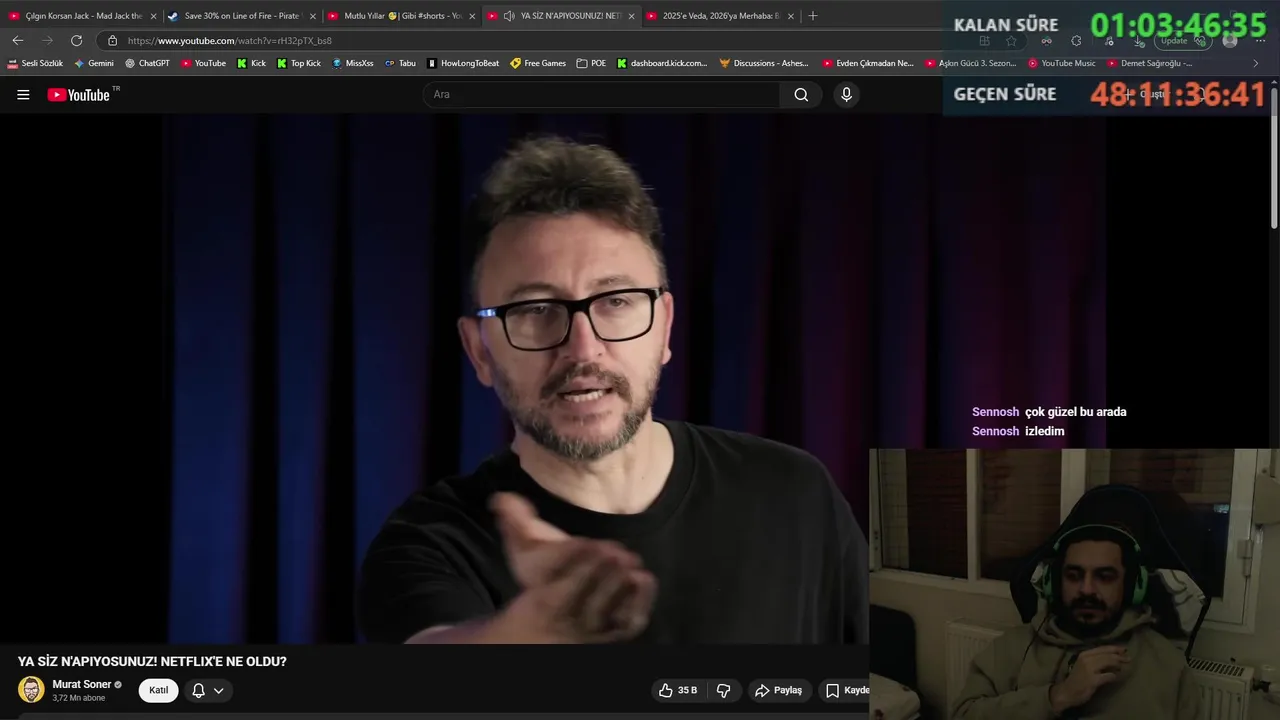Open the MissXss bookmark
This screenshot has height=720, width=1280.
[352, 63]
